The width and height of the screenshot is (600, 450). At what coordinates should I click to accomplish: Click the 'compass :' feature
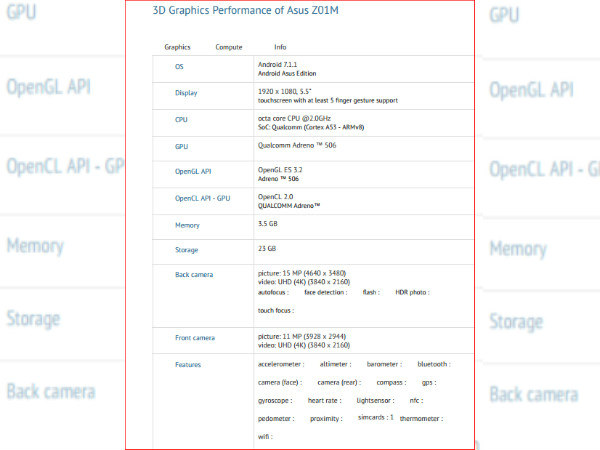pos(391,383)
